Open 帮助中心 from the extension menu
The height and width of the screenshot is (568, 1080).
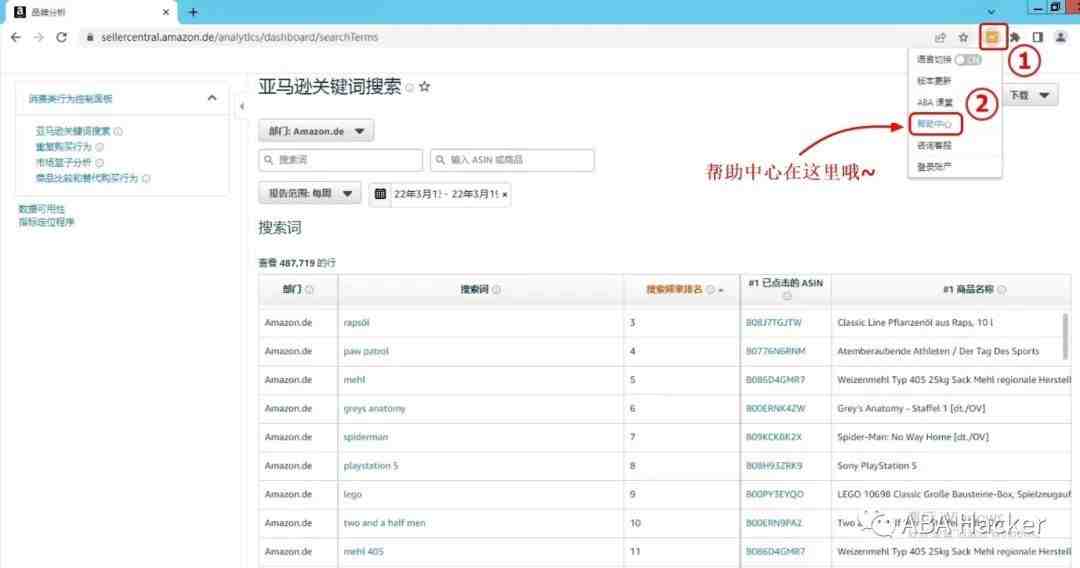click(x=934, y=124)
